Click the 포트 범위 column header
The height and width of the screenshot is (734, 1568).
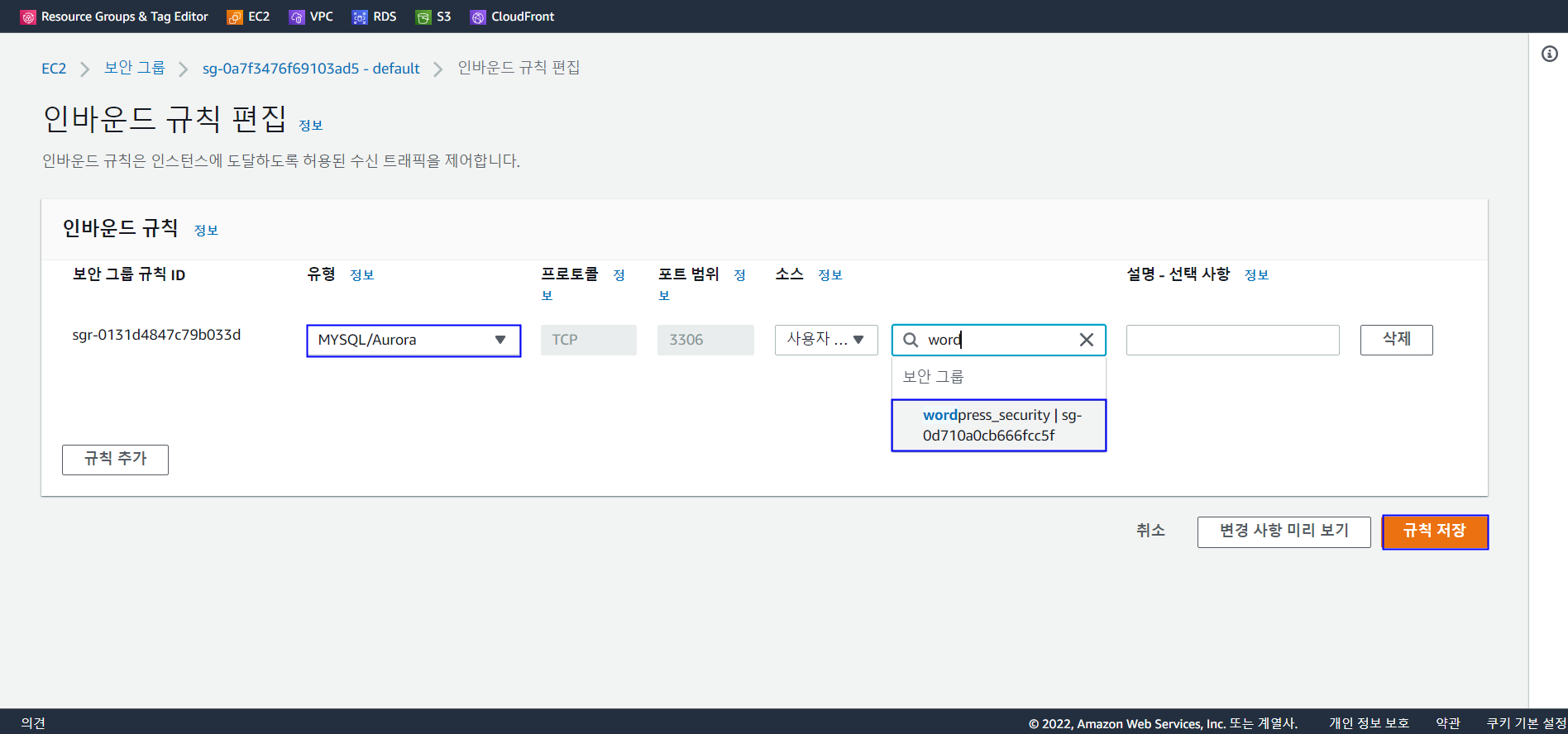point(689,274)
